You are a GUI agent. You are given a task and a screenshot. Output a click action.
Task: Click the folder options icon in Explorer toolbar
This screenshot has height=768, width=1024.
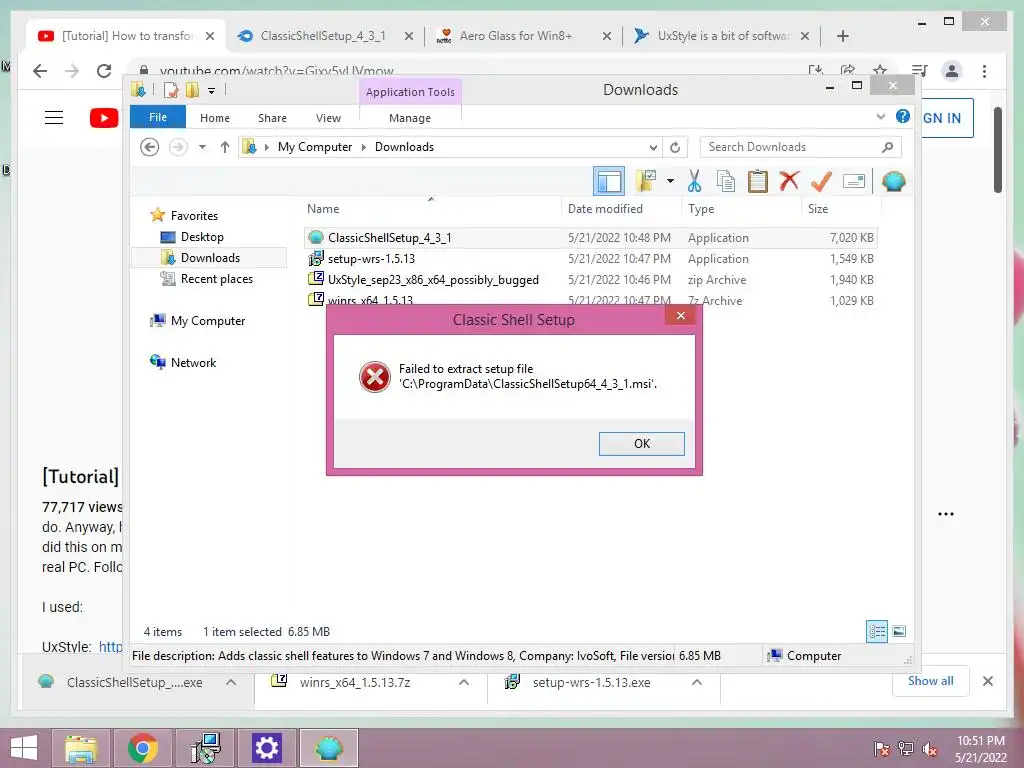tap(646, 181)
